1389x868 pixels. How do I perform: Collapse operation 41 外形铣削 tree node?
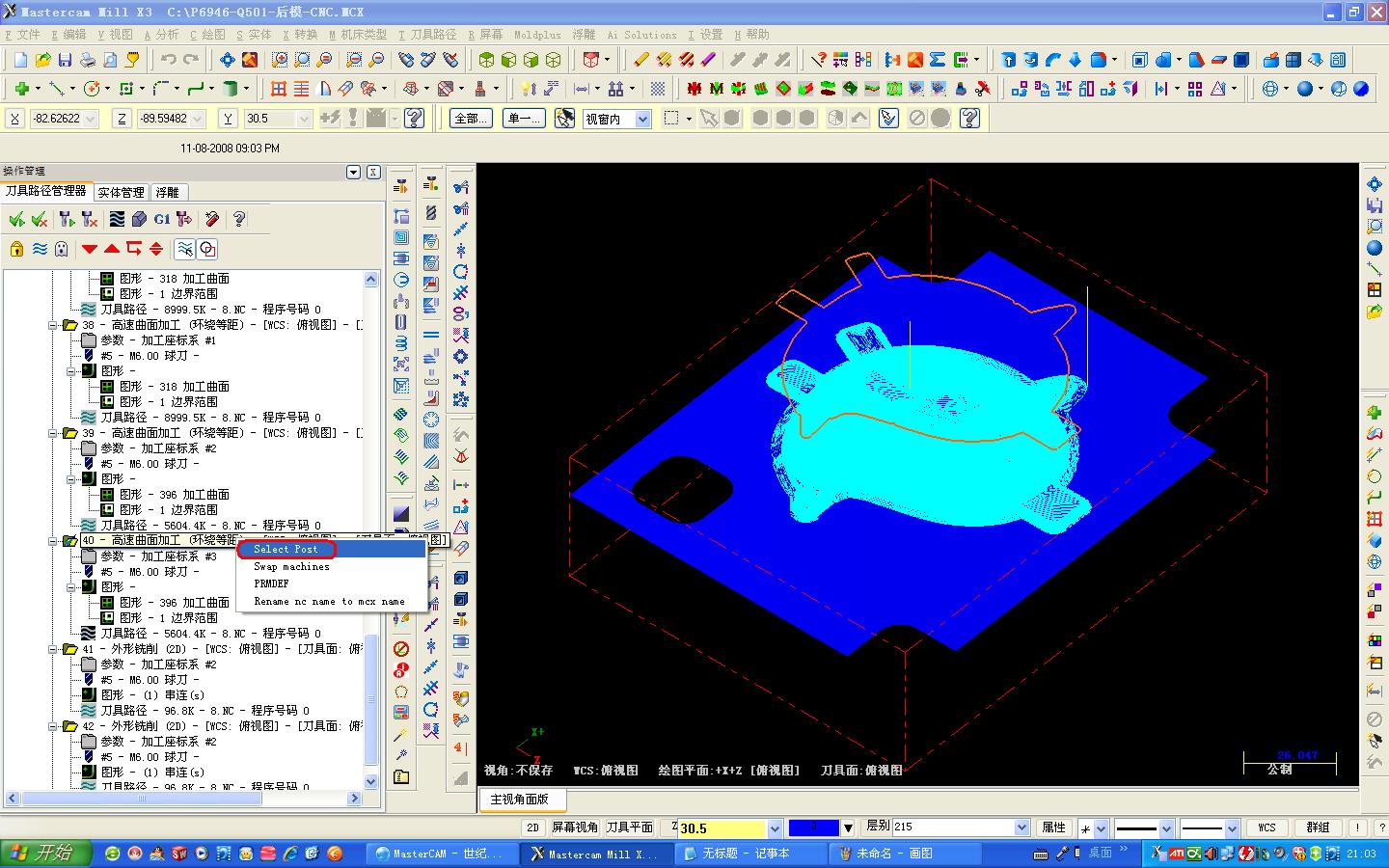coord(54,649)
